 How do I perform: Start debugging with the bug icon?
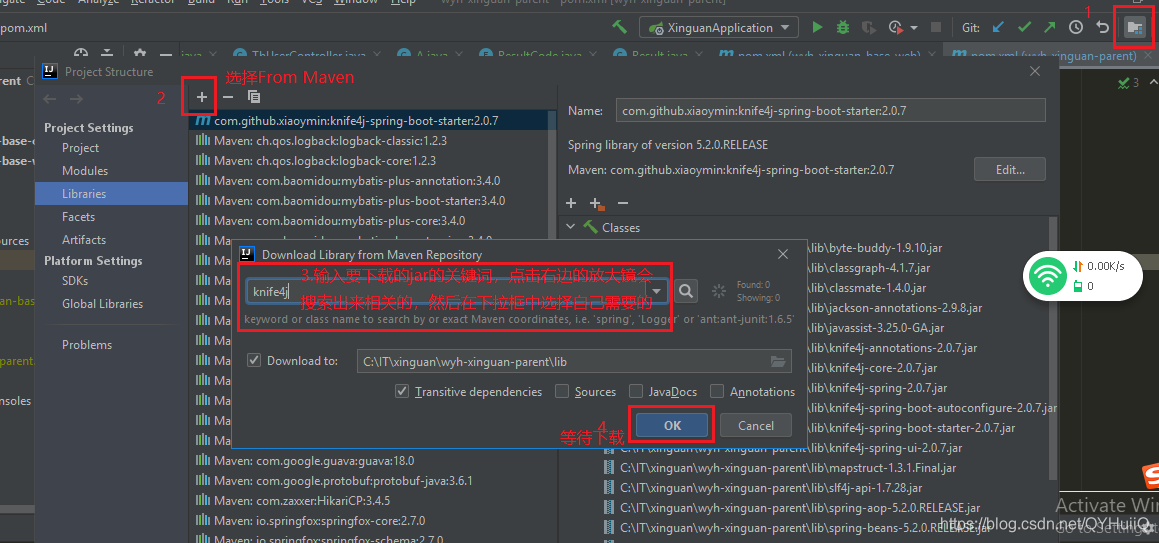pyautogui.click(x=843, y=28)
